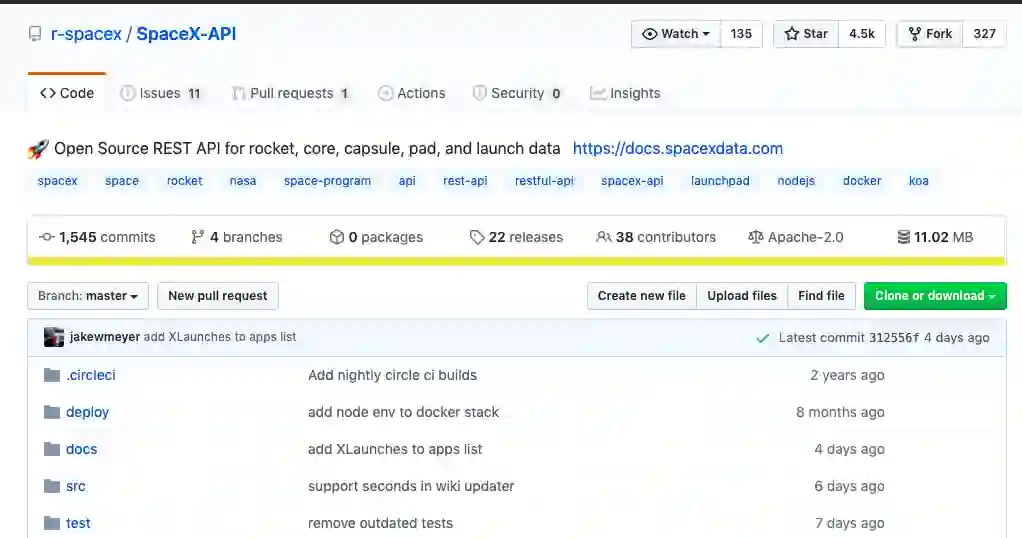Click the releases tag icon
Viewport: 1022px width, 538px height.
(477, 237)
